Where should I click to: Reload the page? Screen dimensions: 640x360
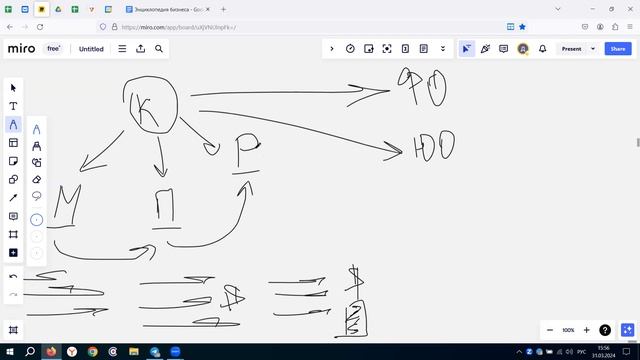tap(40, 27)
